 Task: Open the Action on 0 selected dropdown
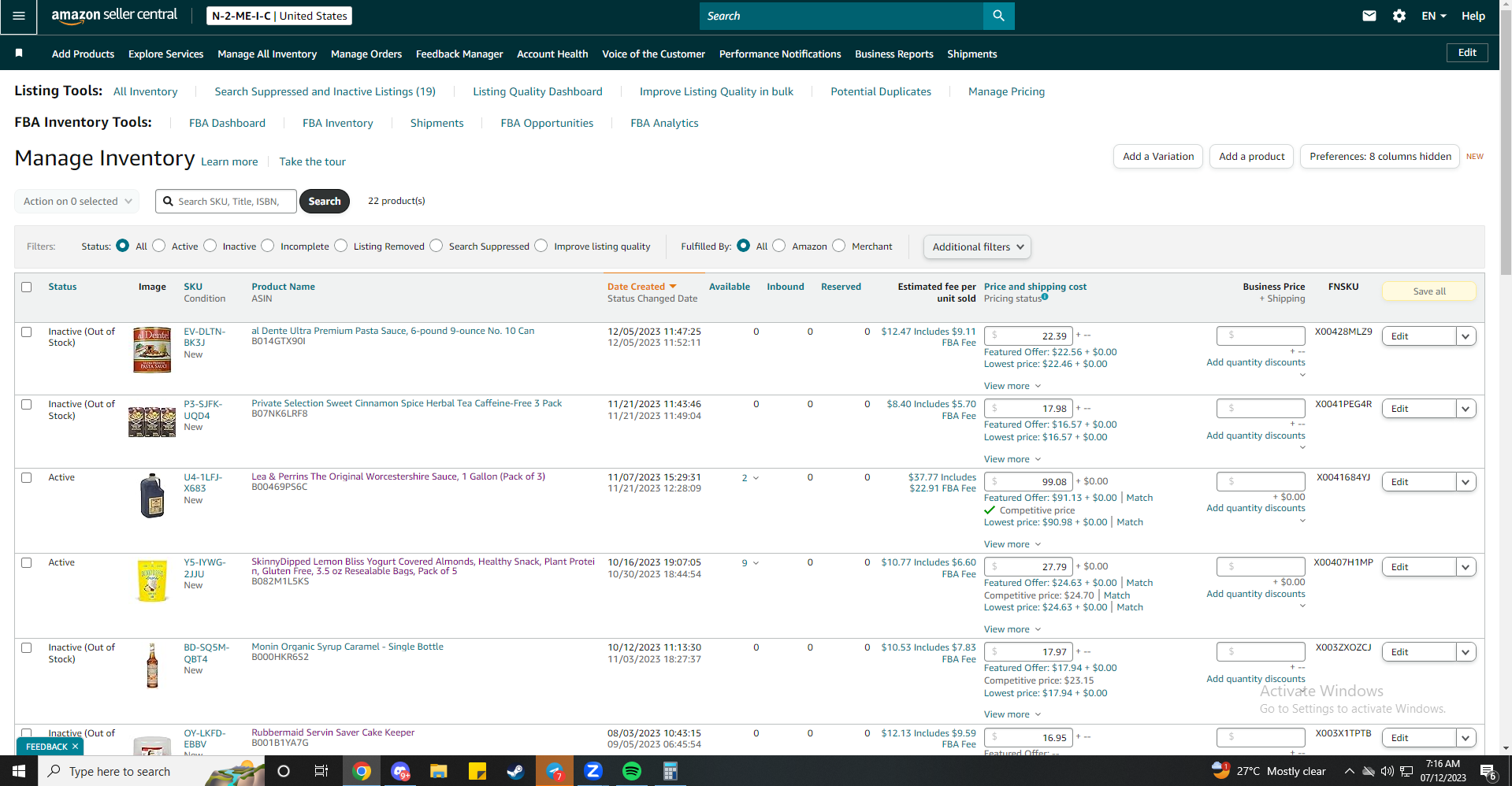pos(77,201)
